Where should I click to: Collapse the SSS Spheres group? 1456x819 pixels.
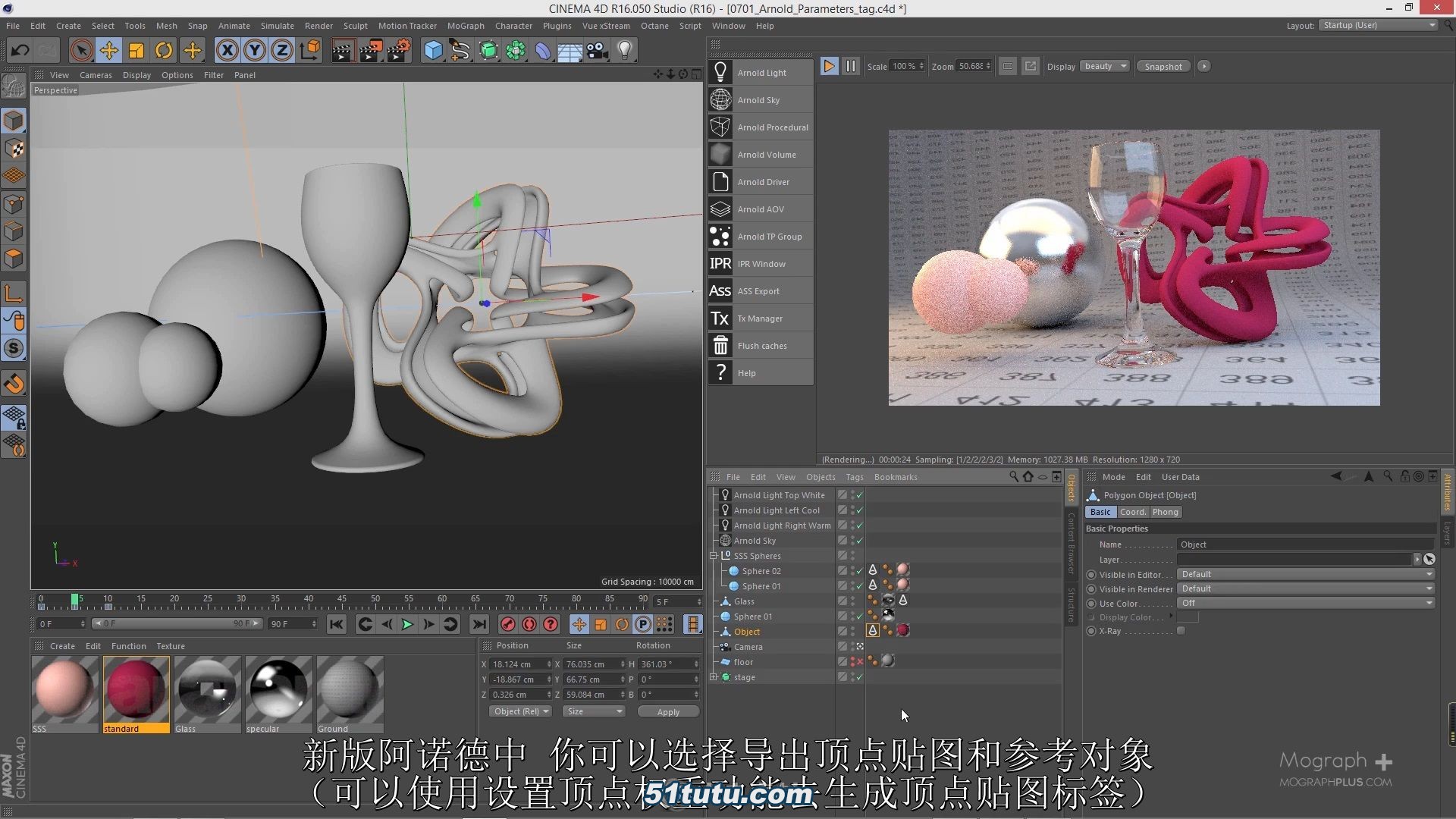pos(714,556)
